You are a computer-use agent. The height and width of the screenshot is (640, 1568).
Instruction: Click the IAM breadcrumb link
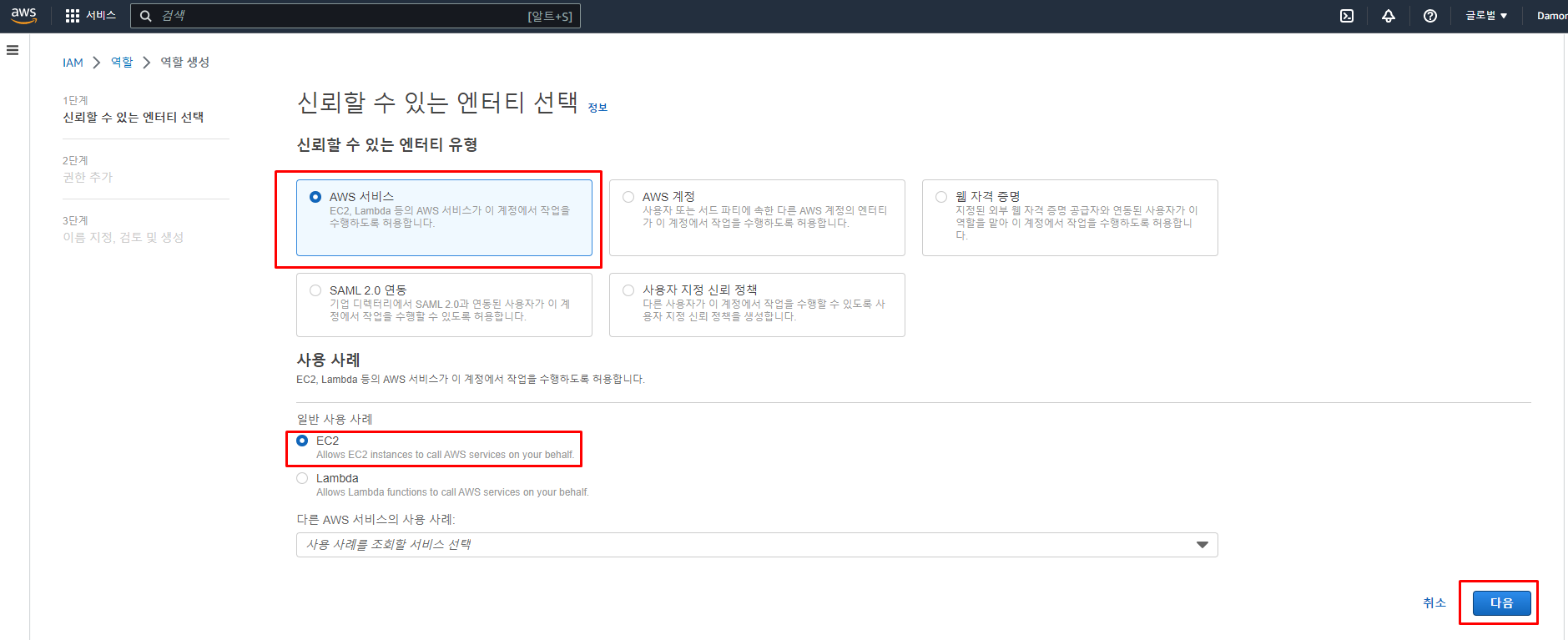coord(73,63)
